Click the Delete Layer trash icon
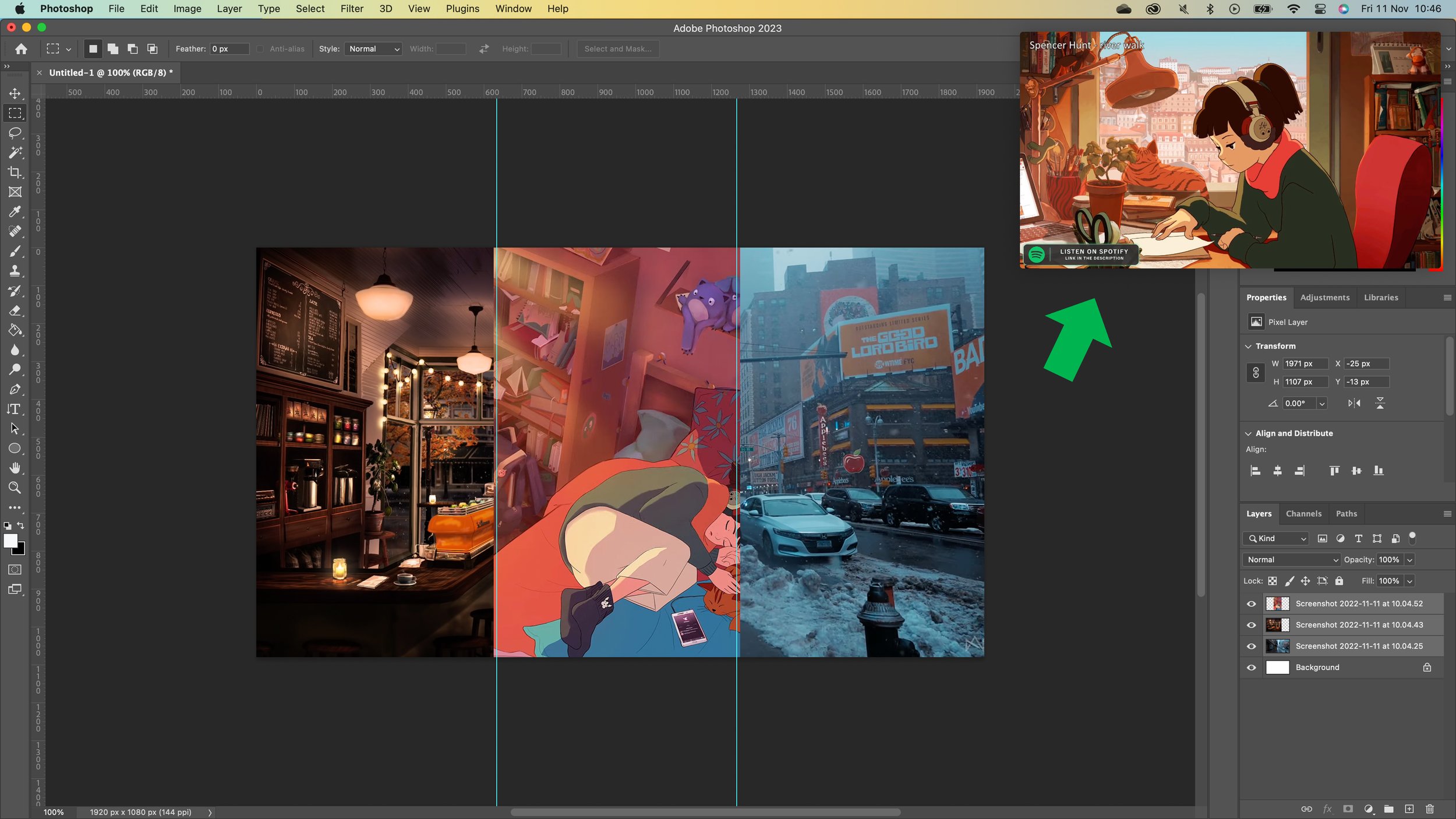Viewport: 1456px width, 819px height. (x=1430, y=809)
